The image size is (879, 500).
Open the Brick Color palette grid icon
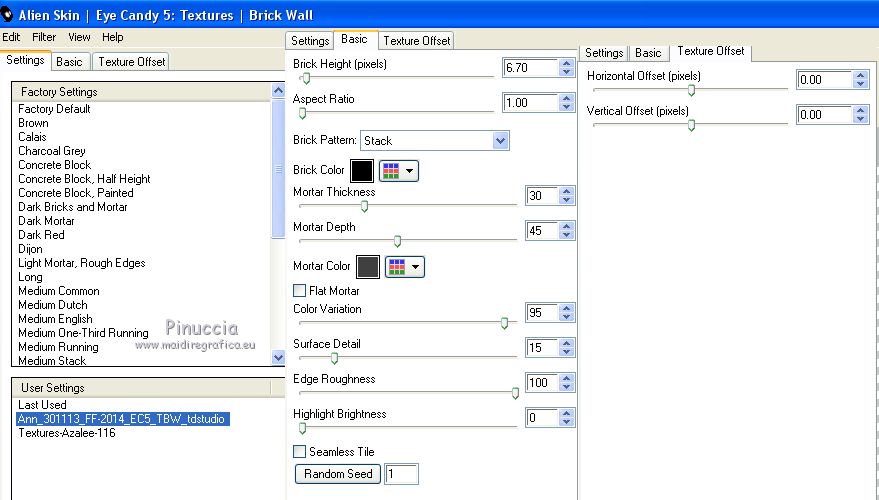point(399,171)
